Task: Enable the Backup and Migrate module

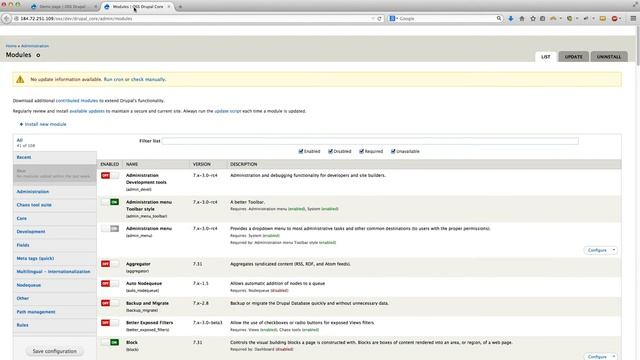Action: click(x=110, y=303)
